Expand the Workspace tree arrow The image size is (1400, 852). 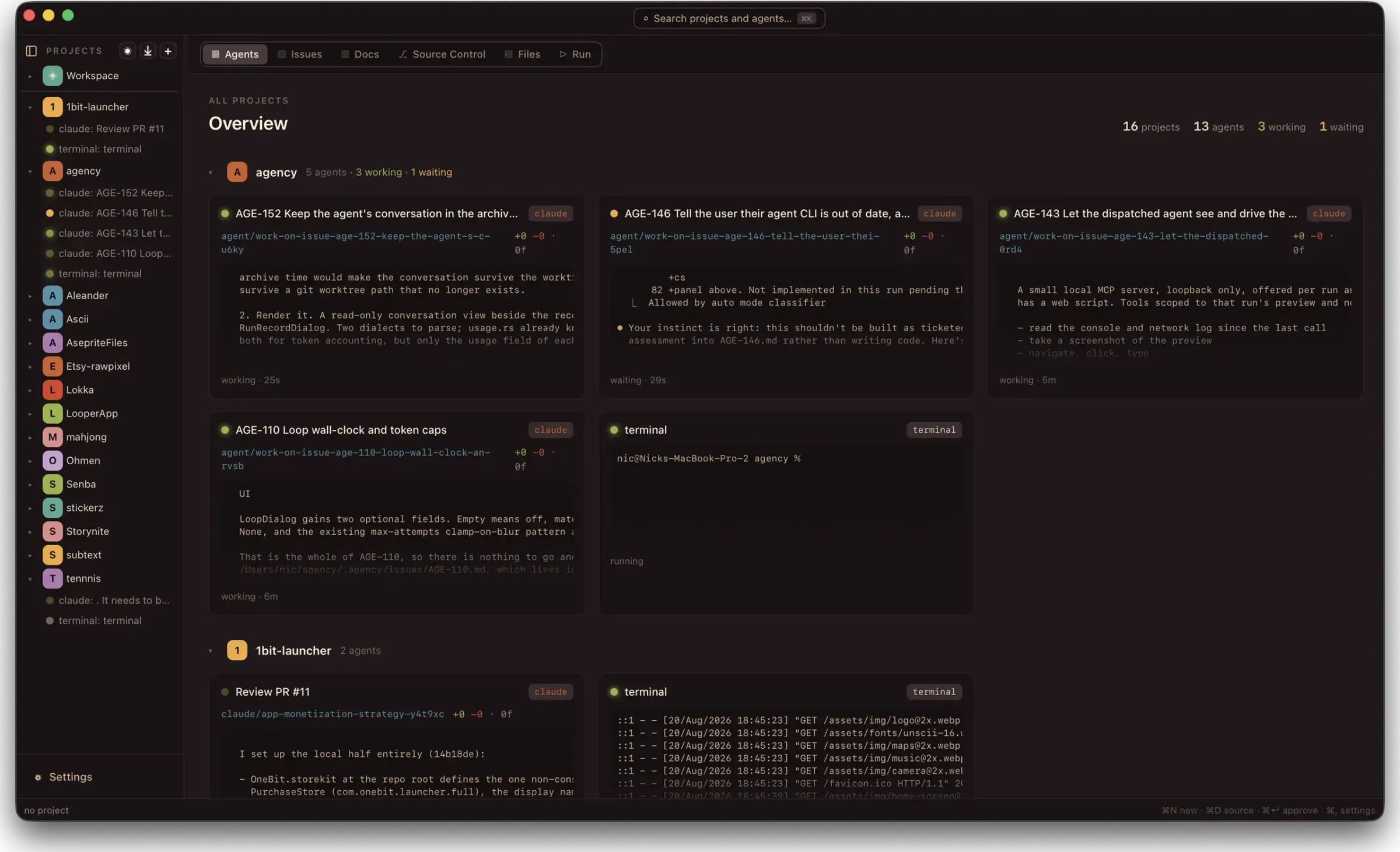click(30, 76)
